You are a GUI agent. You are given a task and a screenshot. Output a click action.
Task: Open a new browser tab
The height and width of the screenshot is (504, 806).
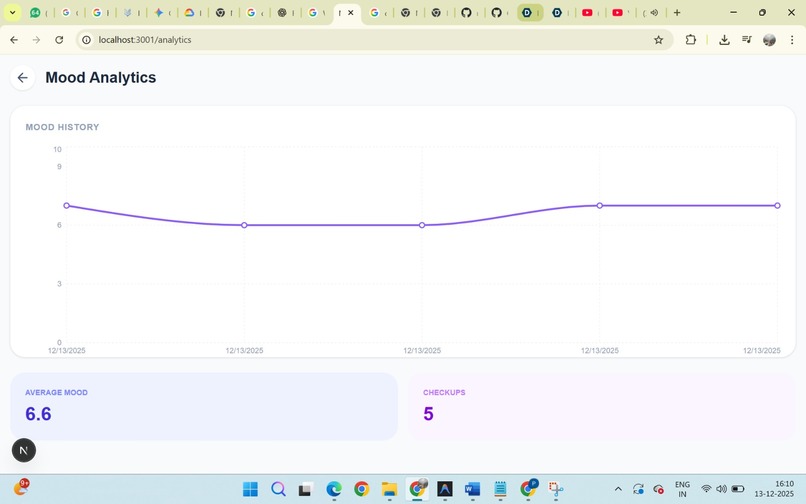pos(677,12)
